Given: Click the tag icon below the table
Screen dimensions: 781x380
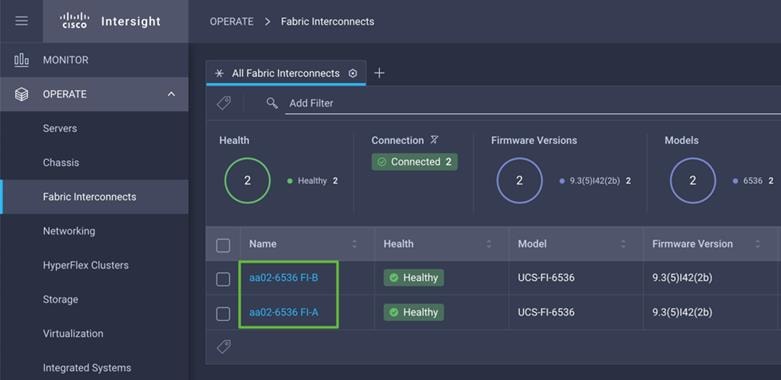Looking at the screenshot, I should click(224, 347).
